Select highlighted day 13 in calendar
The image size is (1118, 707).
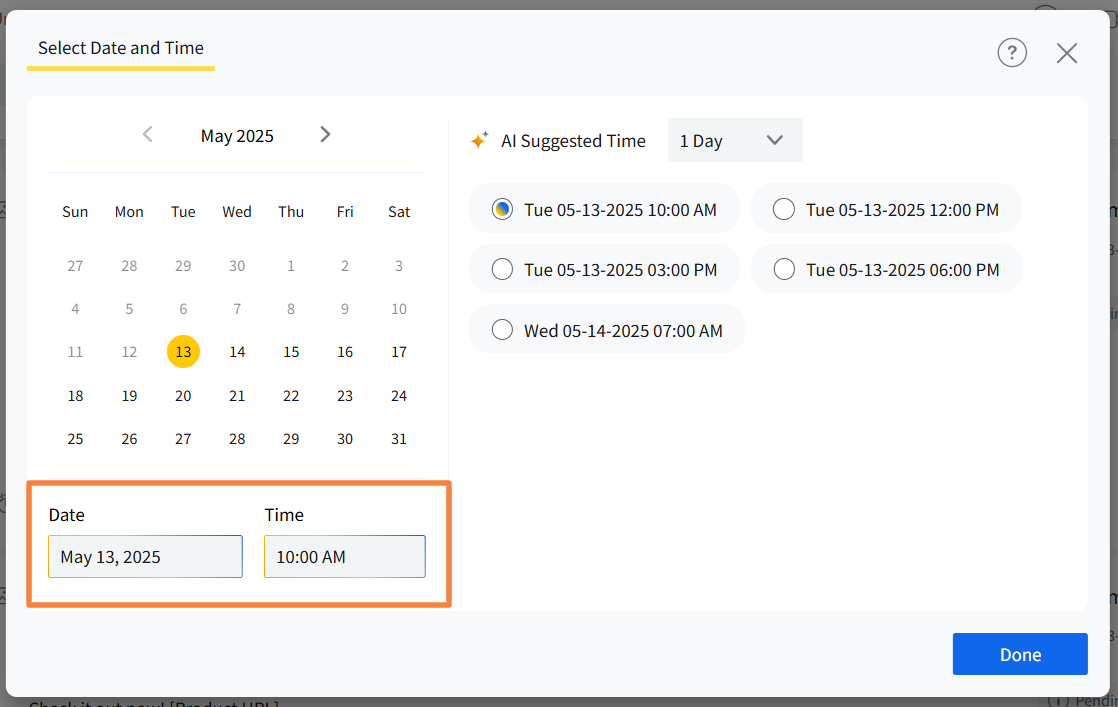coord(183,352)
